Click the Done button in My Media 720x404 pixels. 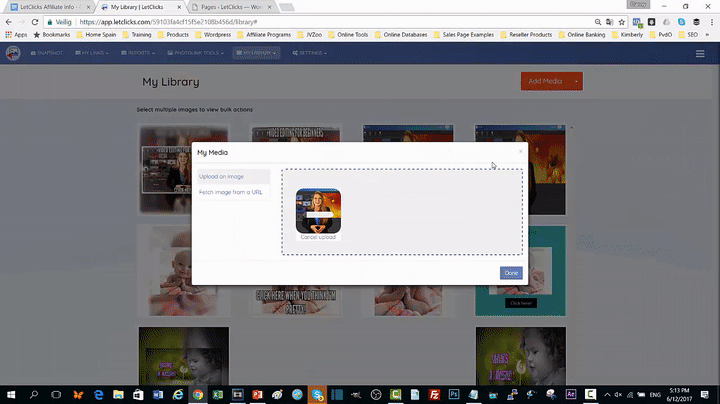[511, 273]
